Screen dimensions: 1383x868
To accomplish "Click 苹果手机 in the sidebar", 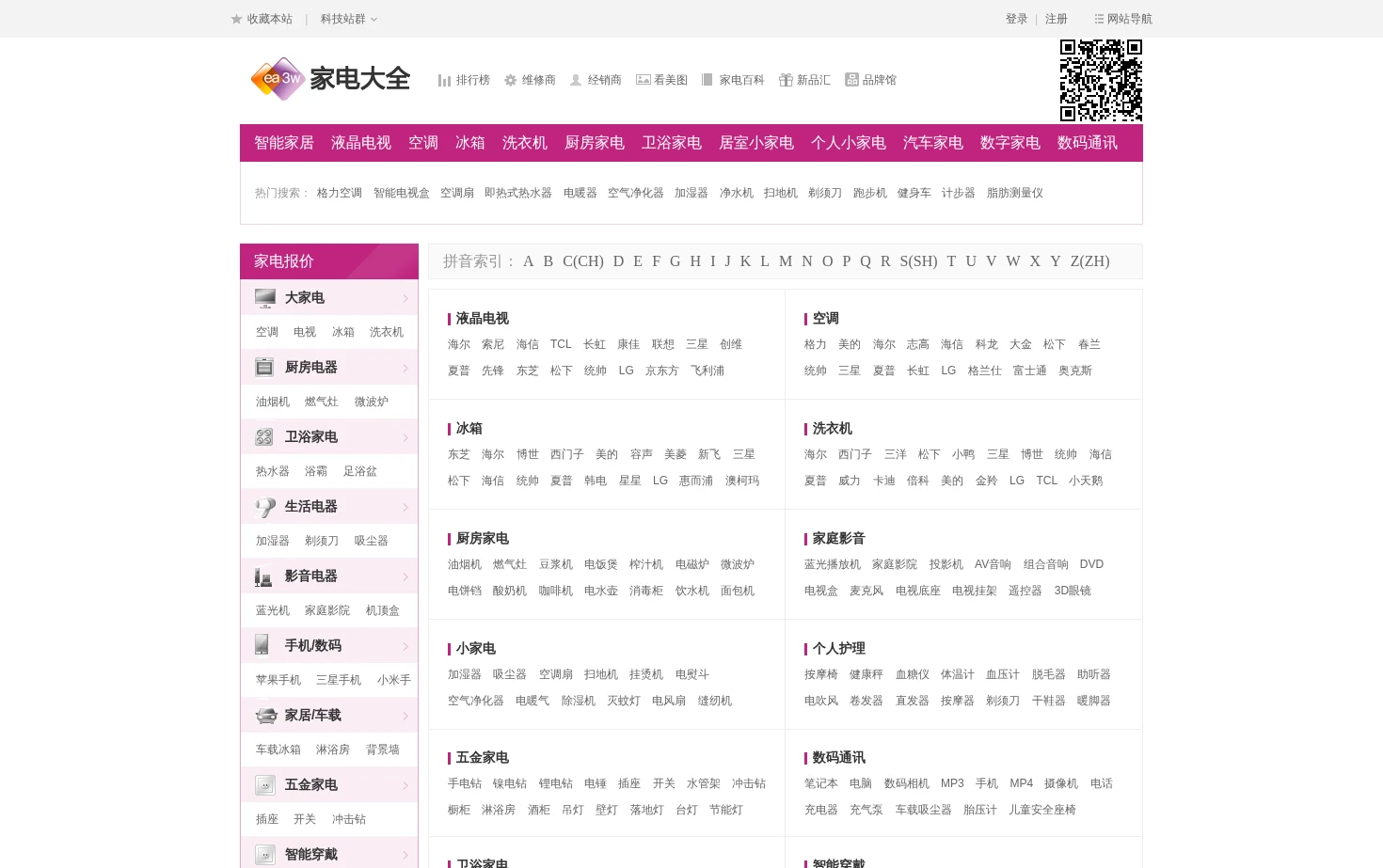I will (278, 680).
